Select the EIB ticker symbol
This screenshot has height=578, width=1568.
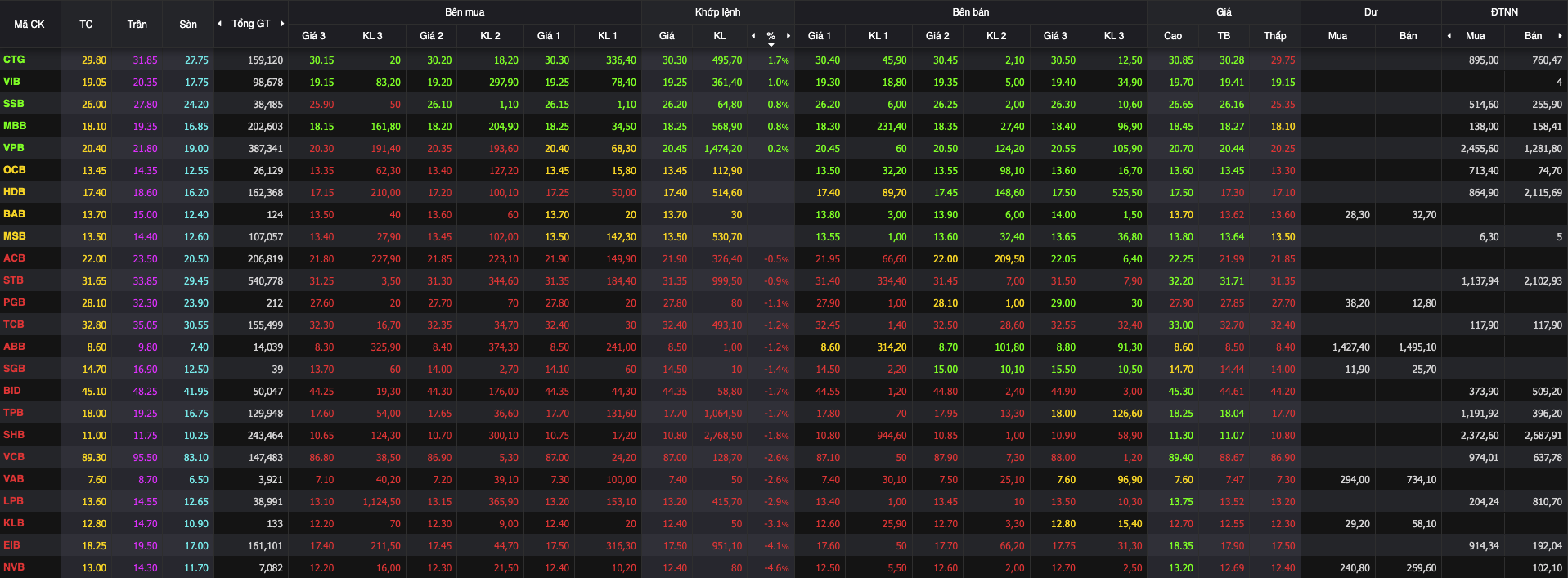11,545
